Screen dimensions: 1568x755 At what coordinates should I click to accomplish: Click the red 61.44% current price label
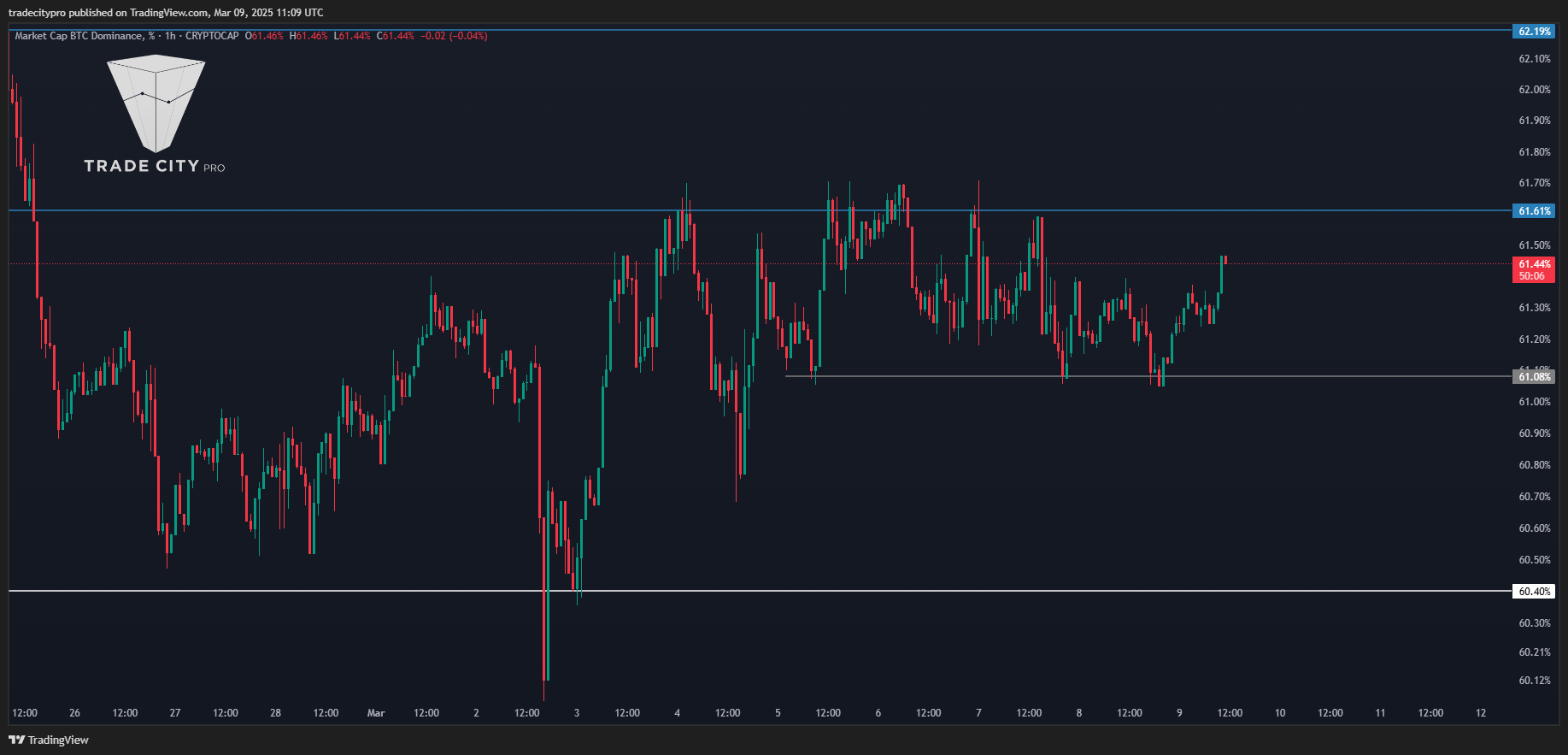click(x=1534, y=264)
